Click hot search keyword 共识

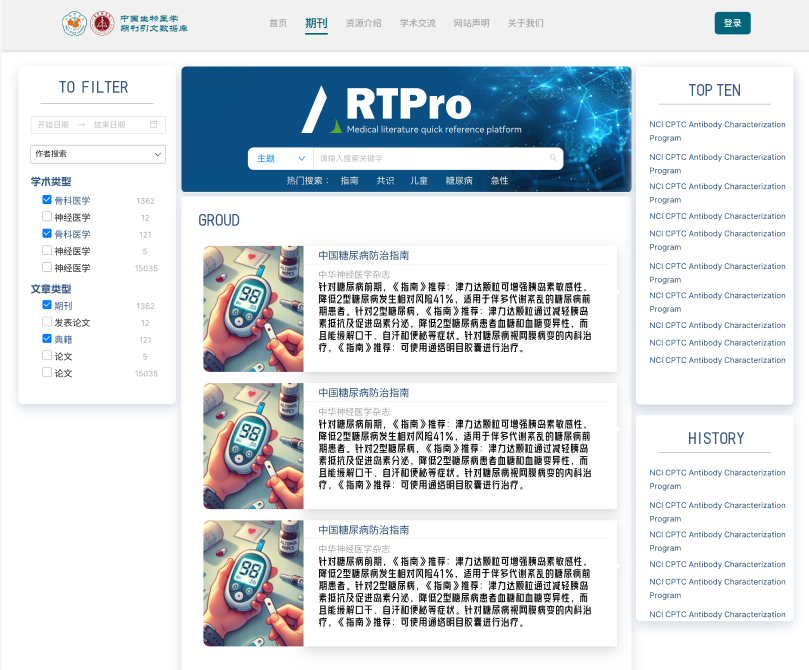tap(385, 181)
